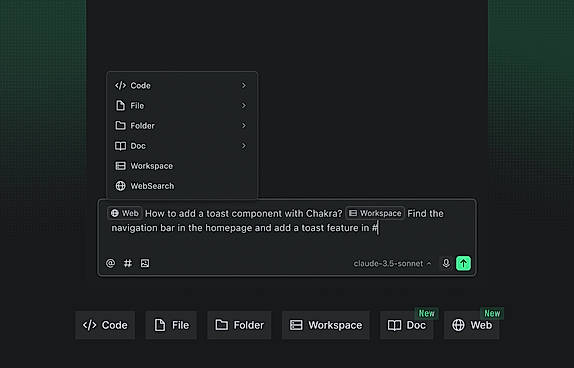Open the claude-3.5-sonnet model selector
Viewport: 574px width, 368px height.
(392, 263)
